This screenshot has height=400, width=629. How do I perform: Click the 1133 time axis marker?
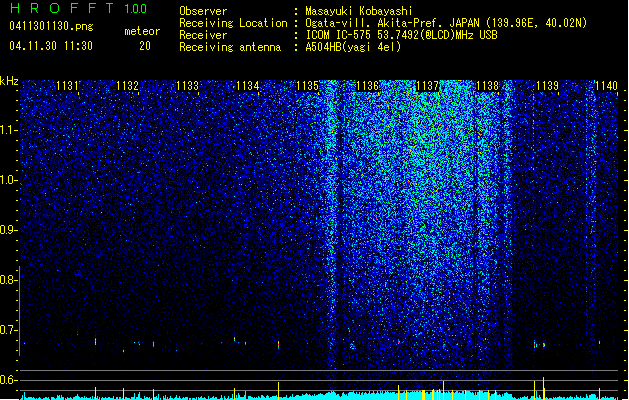pyautogui.click(x=187, y=86)
